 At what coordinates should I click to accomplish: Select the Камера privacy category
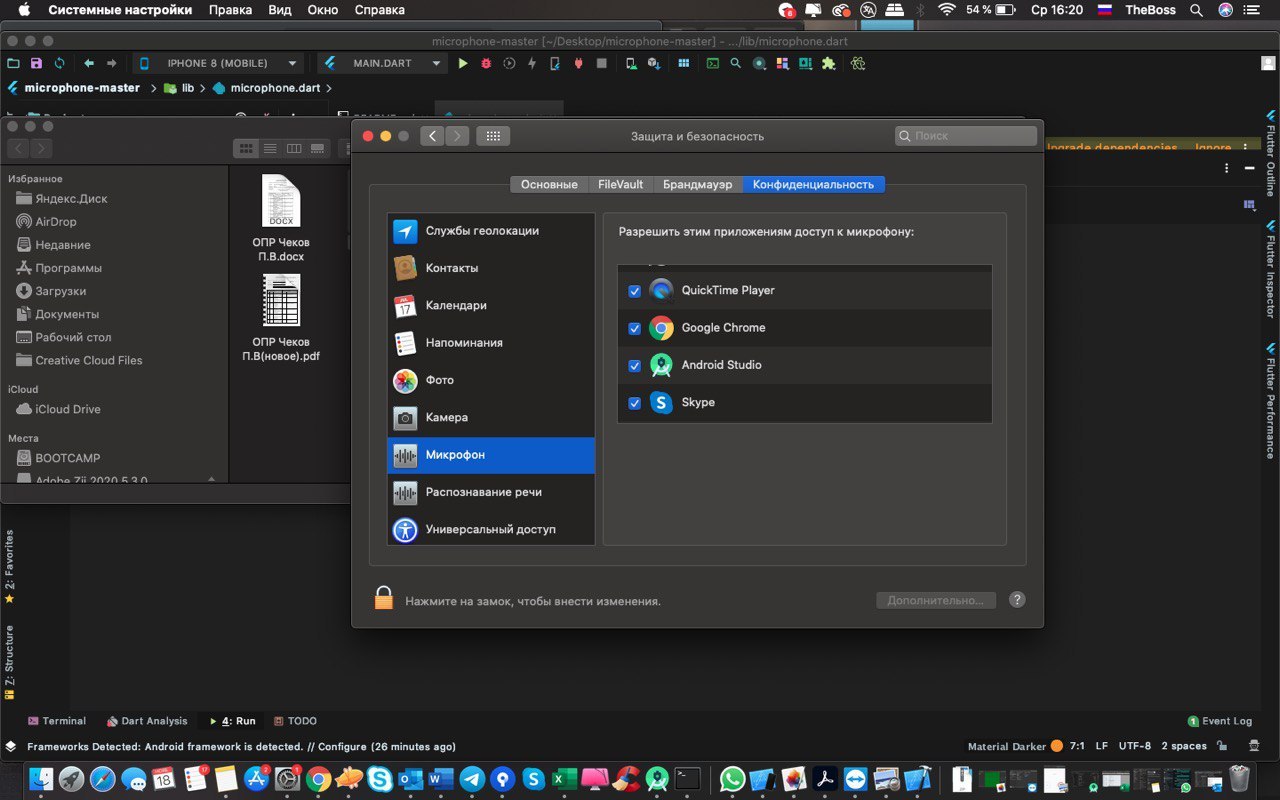tap(491, 418)
